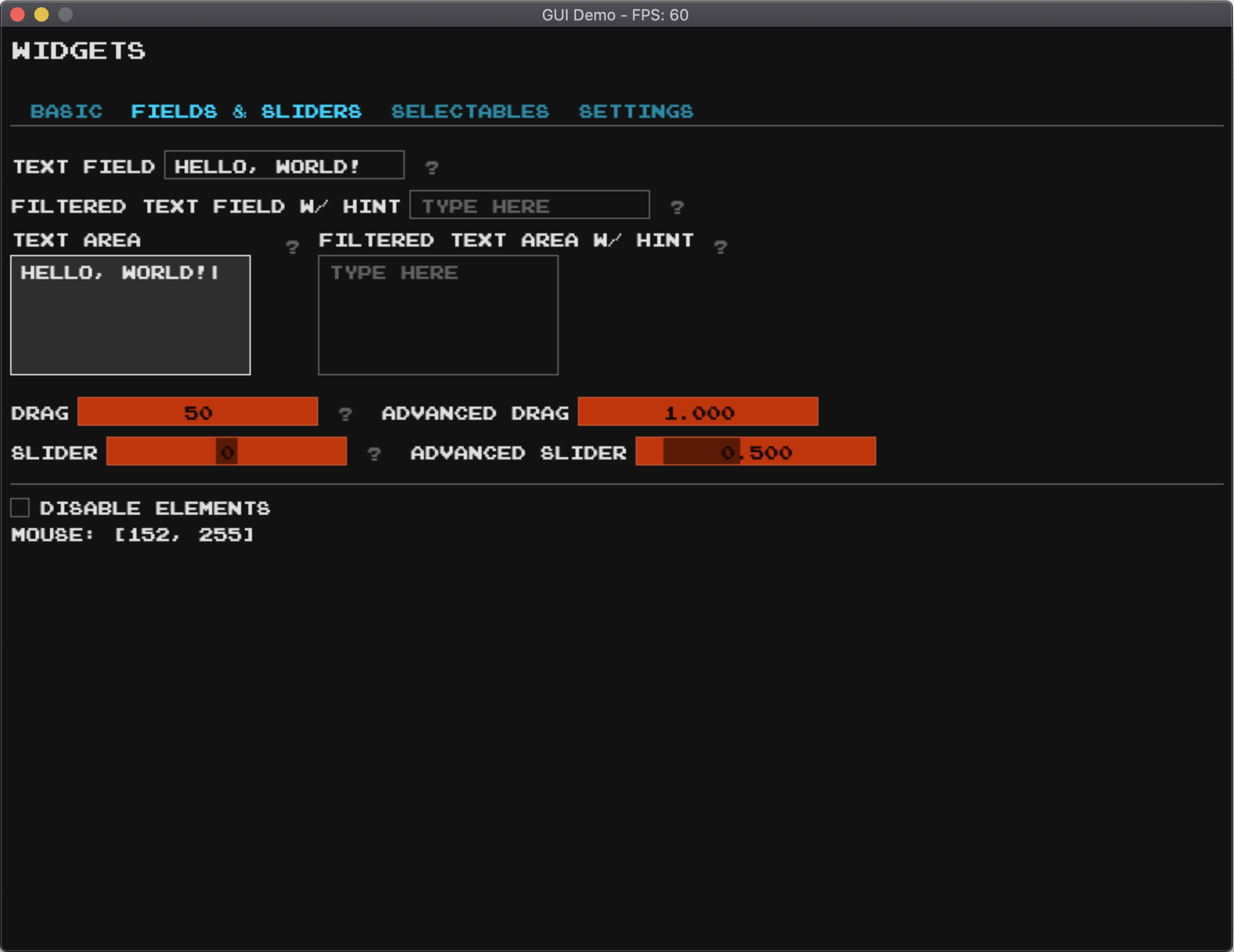Click question mark beside Text Area label

[x=292, y=247]
